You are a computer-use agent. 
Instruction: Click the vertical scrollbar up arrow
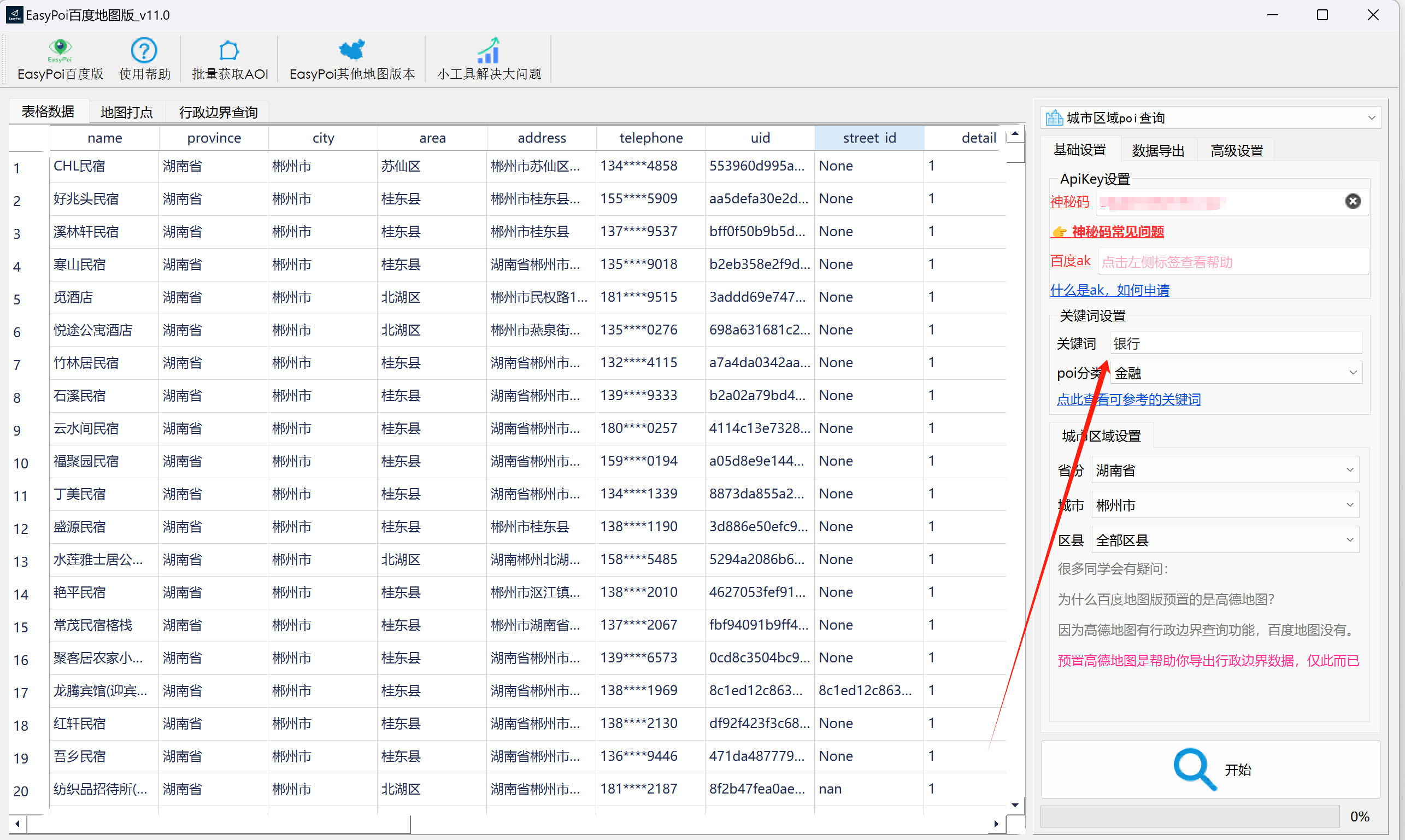[1015, 134]
